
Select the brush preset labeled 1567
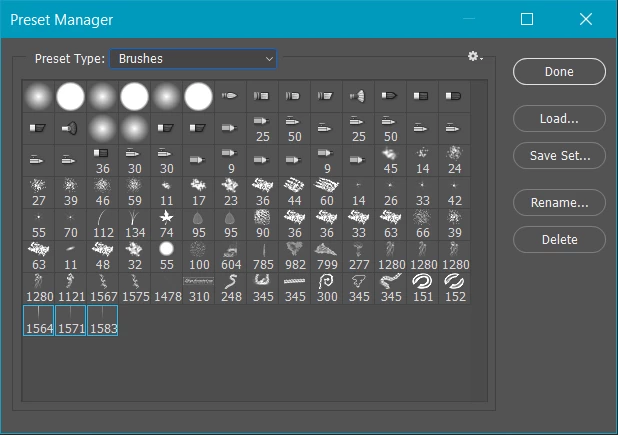pos(102,288)
